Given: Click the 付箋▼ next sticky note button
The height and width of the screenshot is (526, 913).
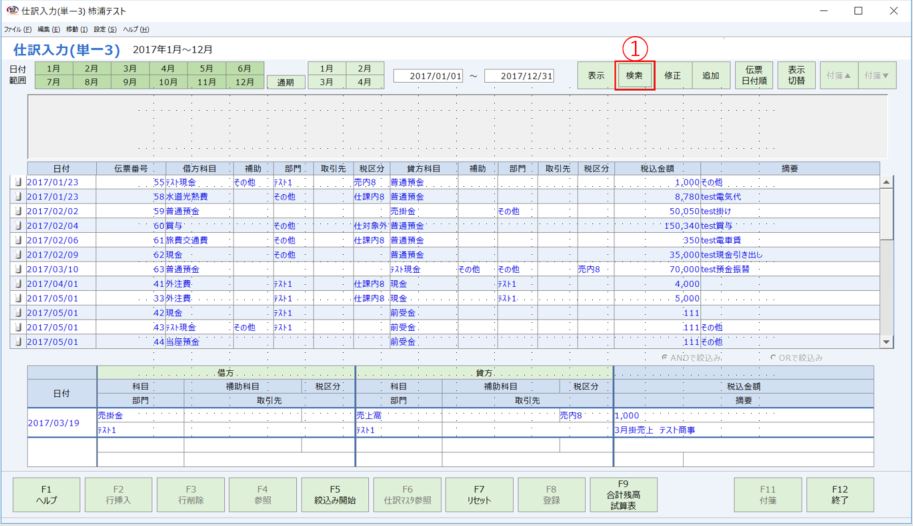Looking at the screenshot, I should [877, 75].
